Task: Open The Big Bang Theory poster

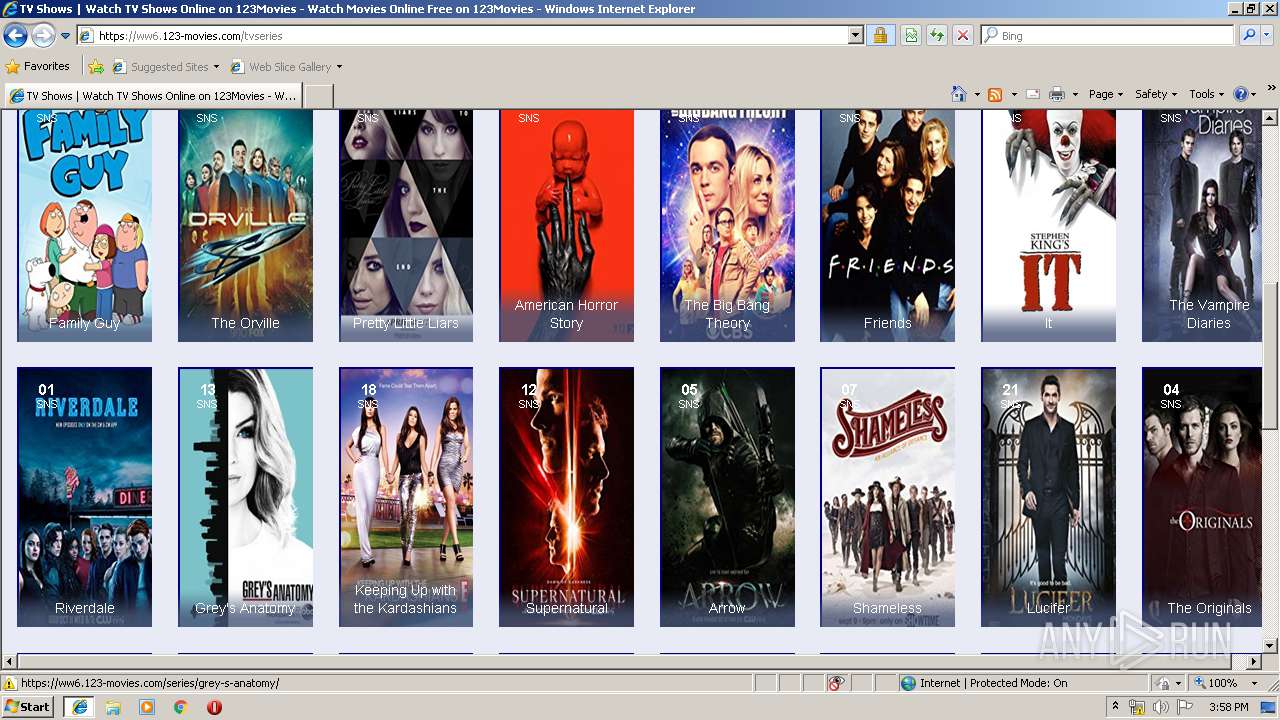Action: [x=727, y=225]
